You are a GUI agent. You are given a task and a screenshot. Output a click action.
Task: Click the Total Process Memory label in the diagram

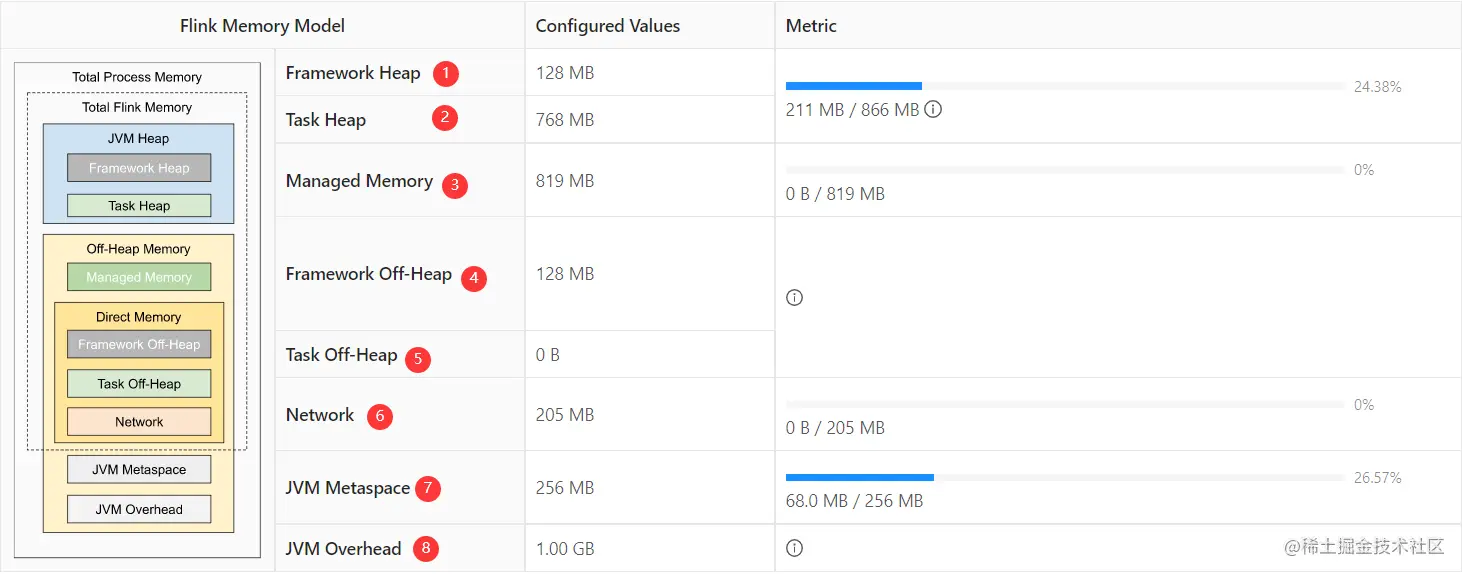click(x=137, y=77)
